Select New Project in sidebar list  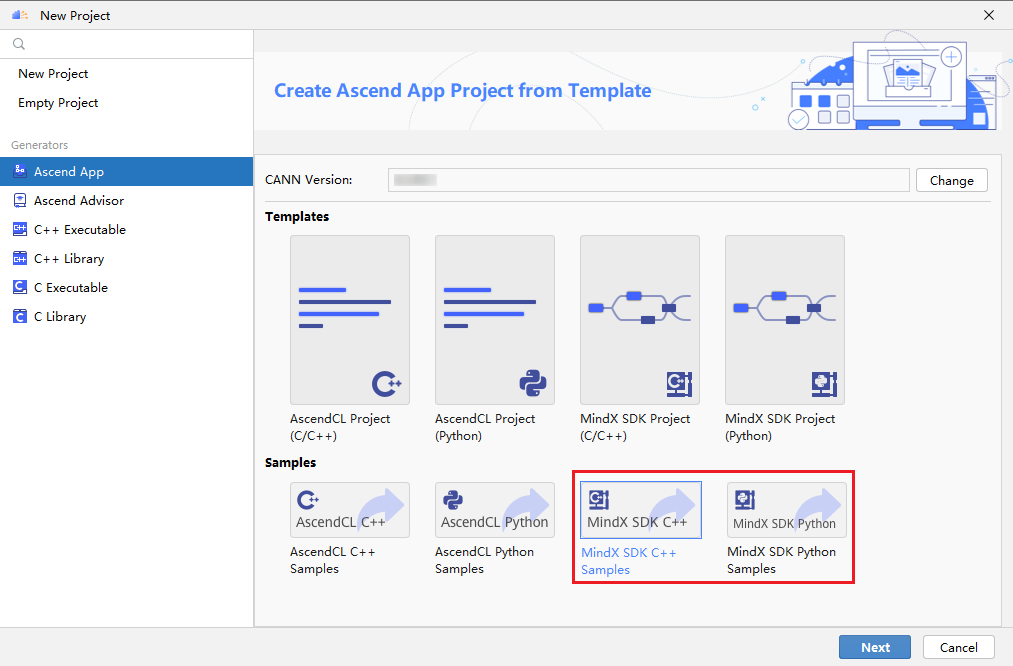(53, 74)
